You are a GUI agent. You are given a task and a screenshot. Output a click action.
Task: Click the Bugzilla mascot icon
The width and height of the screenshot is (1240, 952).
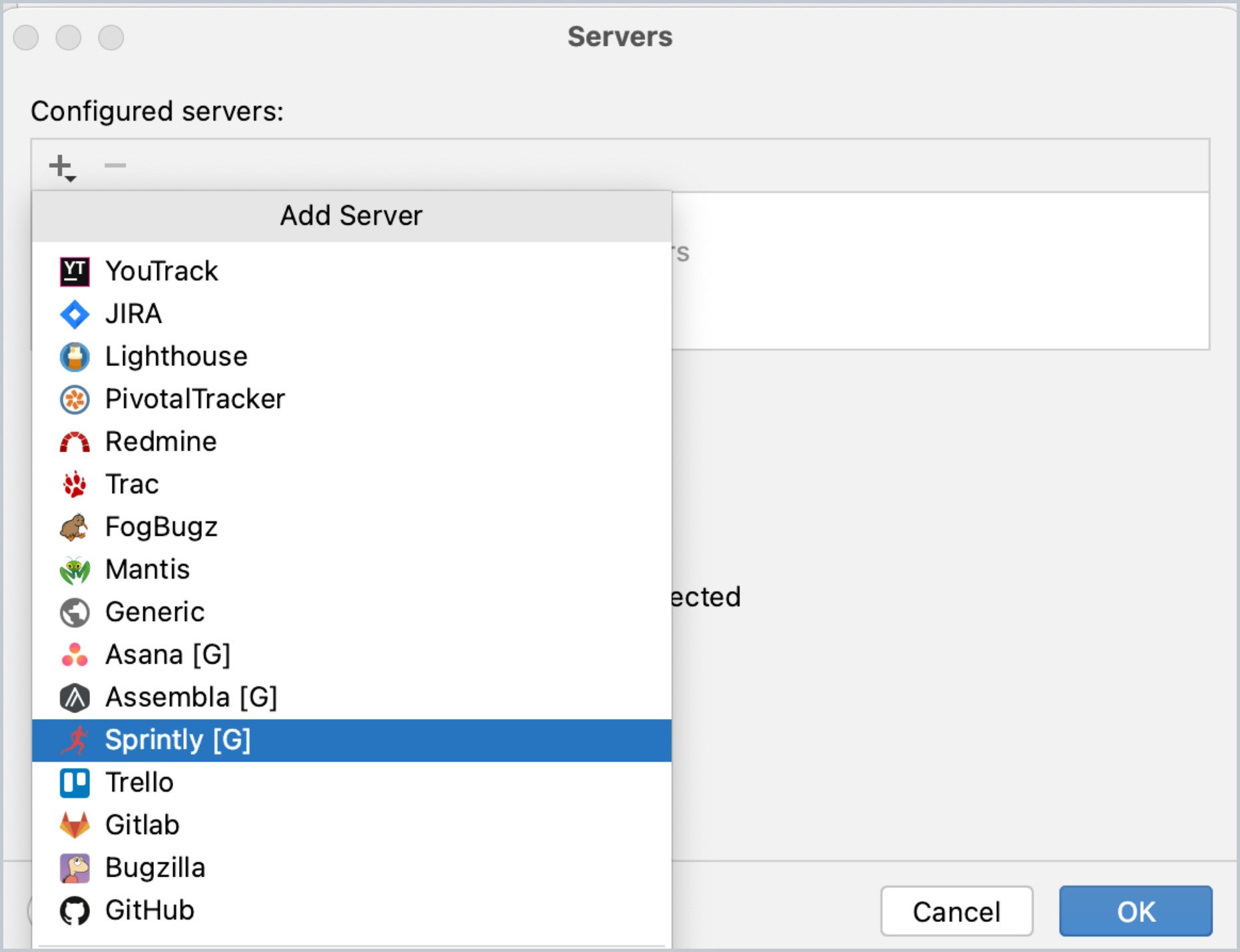tap(75, 868)
